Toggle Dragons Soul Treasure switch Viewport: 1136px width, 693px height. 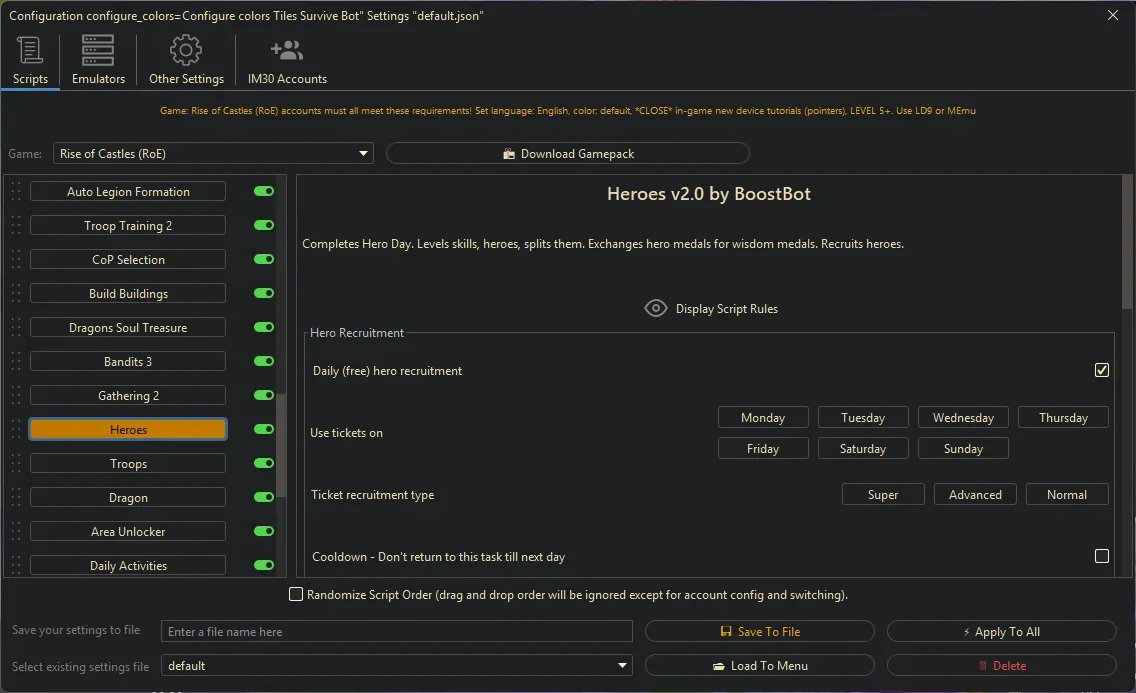(264, 327)
